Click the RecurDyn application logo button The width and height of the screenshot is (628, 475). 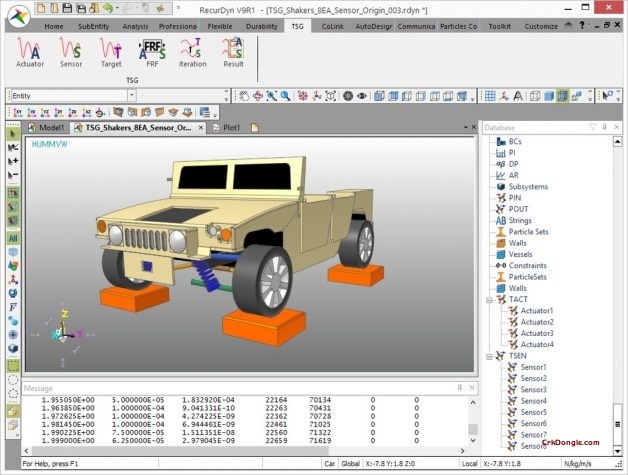click(x=19, y=16)
